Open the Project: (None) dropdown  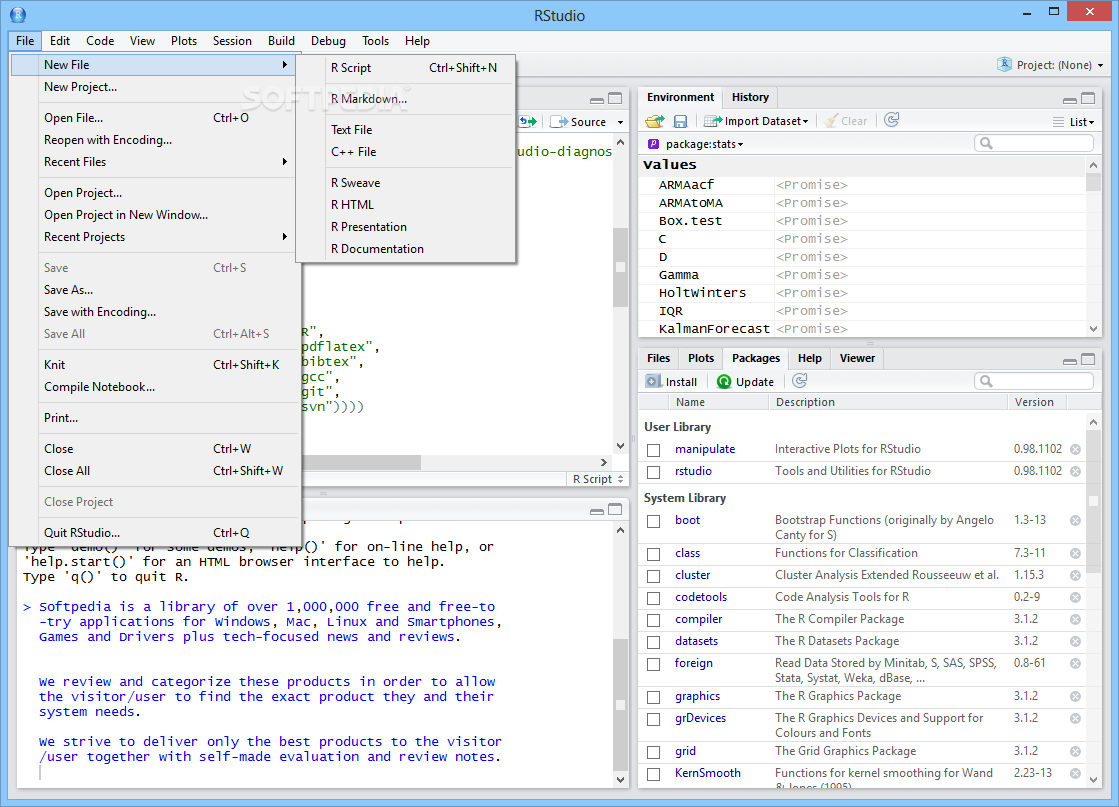click(1050, 65)
